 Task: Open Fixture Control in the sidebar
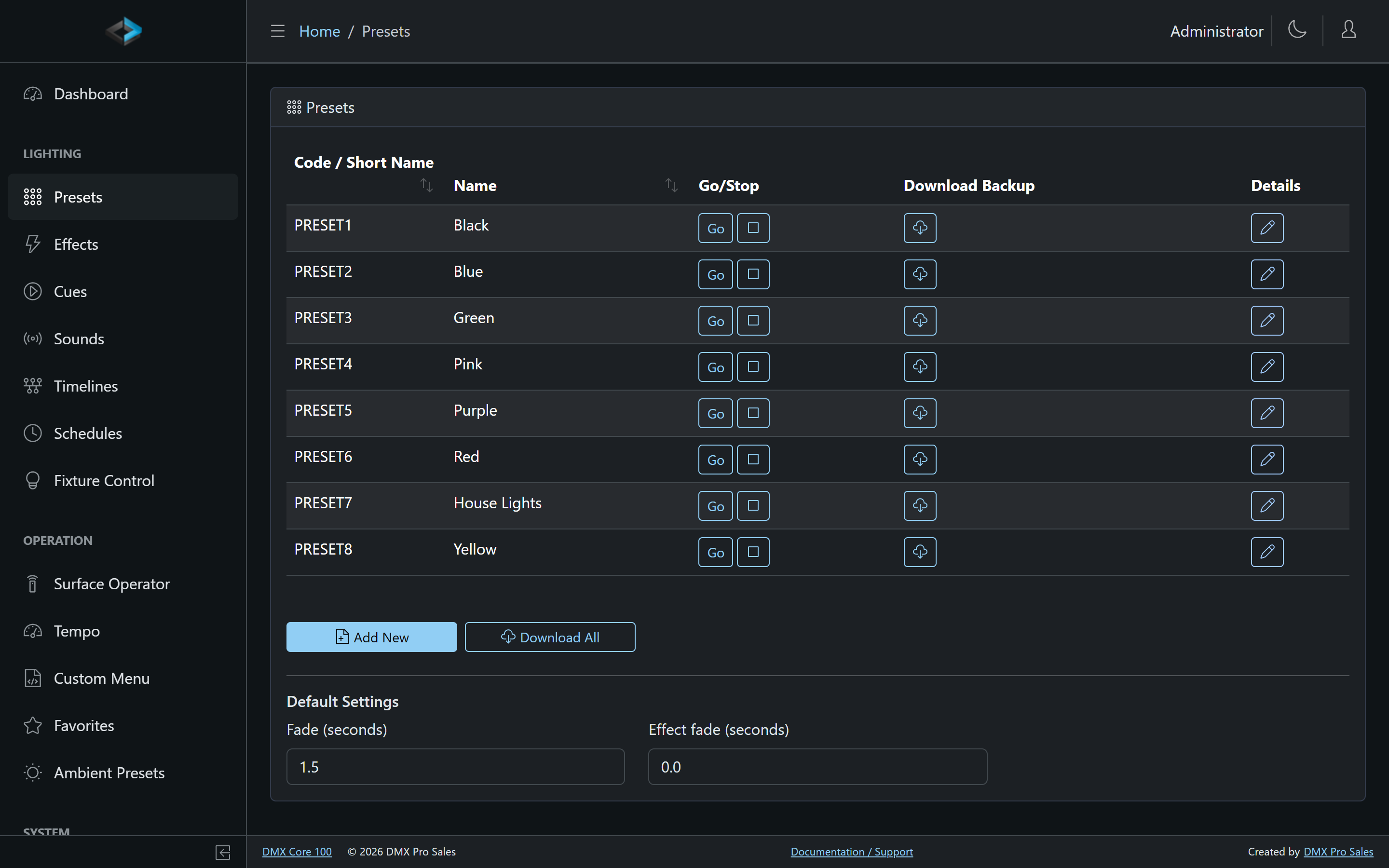123,480
